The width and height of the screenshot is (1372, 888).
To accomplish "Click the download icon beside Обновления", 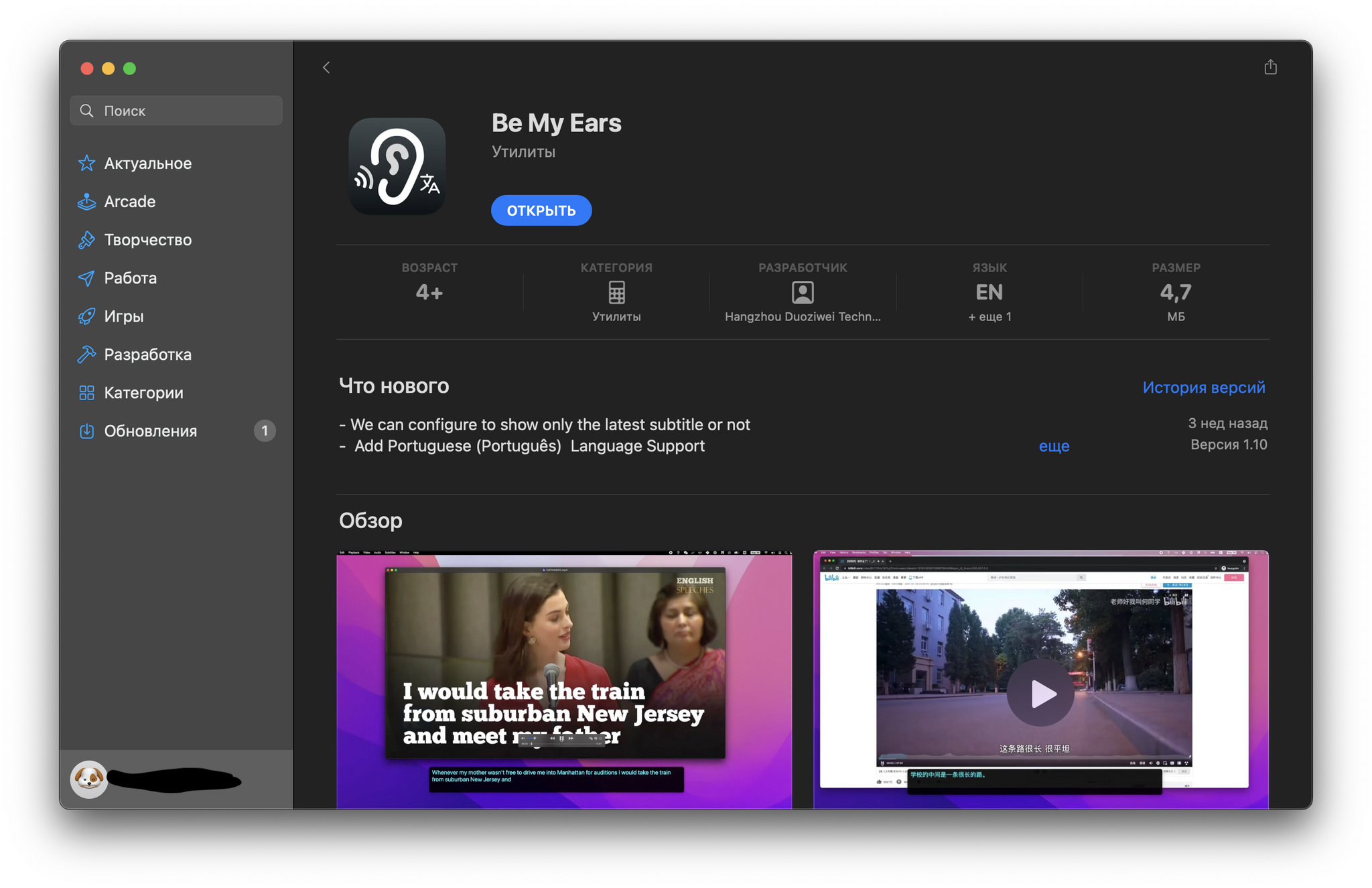I will pos(86,431).
